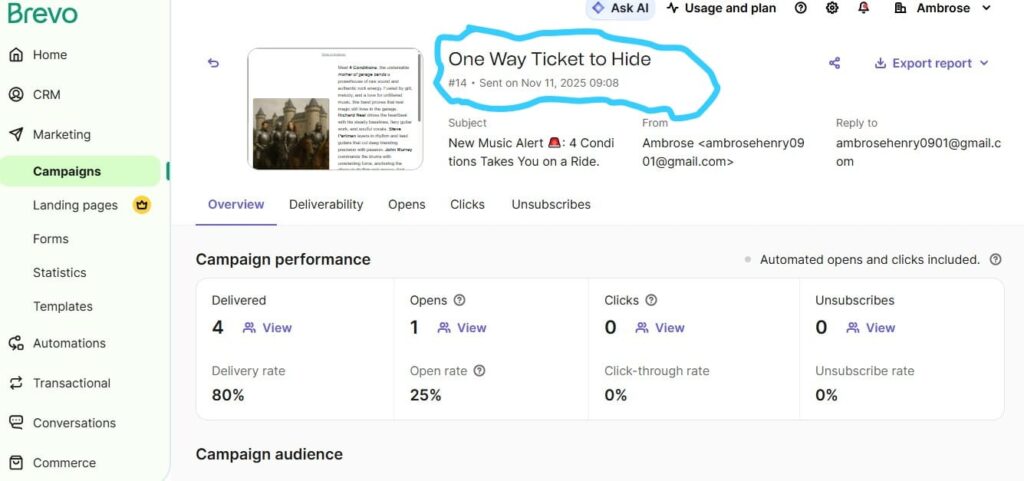The width and height of the screenshot is (1024, 481).
Task: Click the Usage and plan pulse icon
Action: (673, 8)
